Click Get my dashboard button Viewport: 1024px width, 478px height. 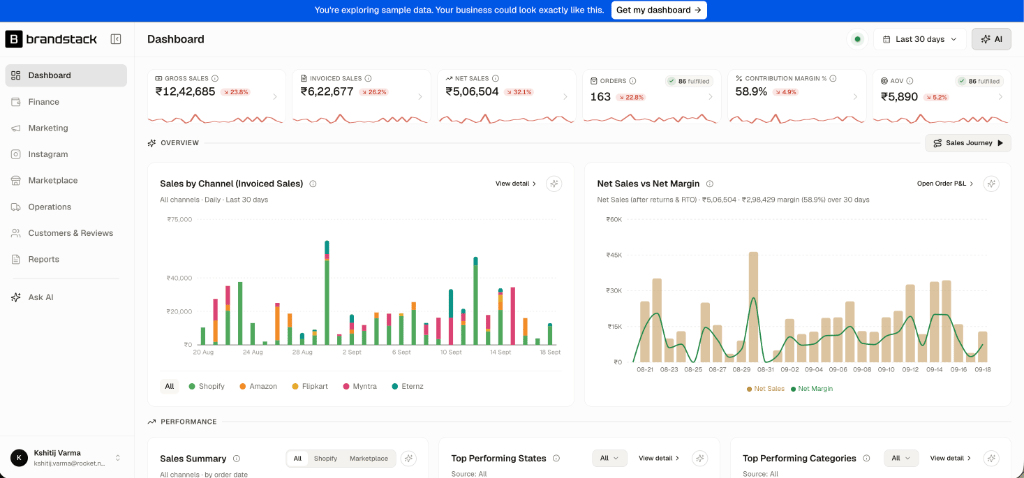point(659,10)
